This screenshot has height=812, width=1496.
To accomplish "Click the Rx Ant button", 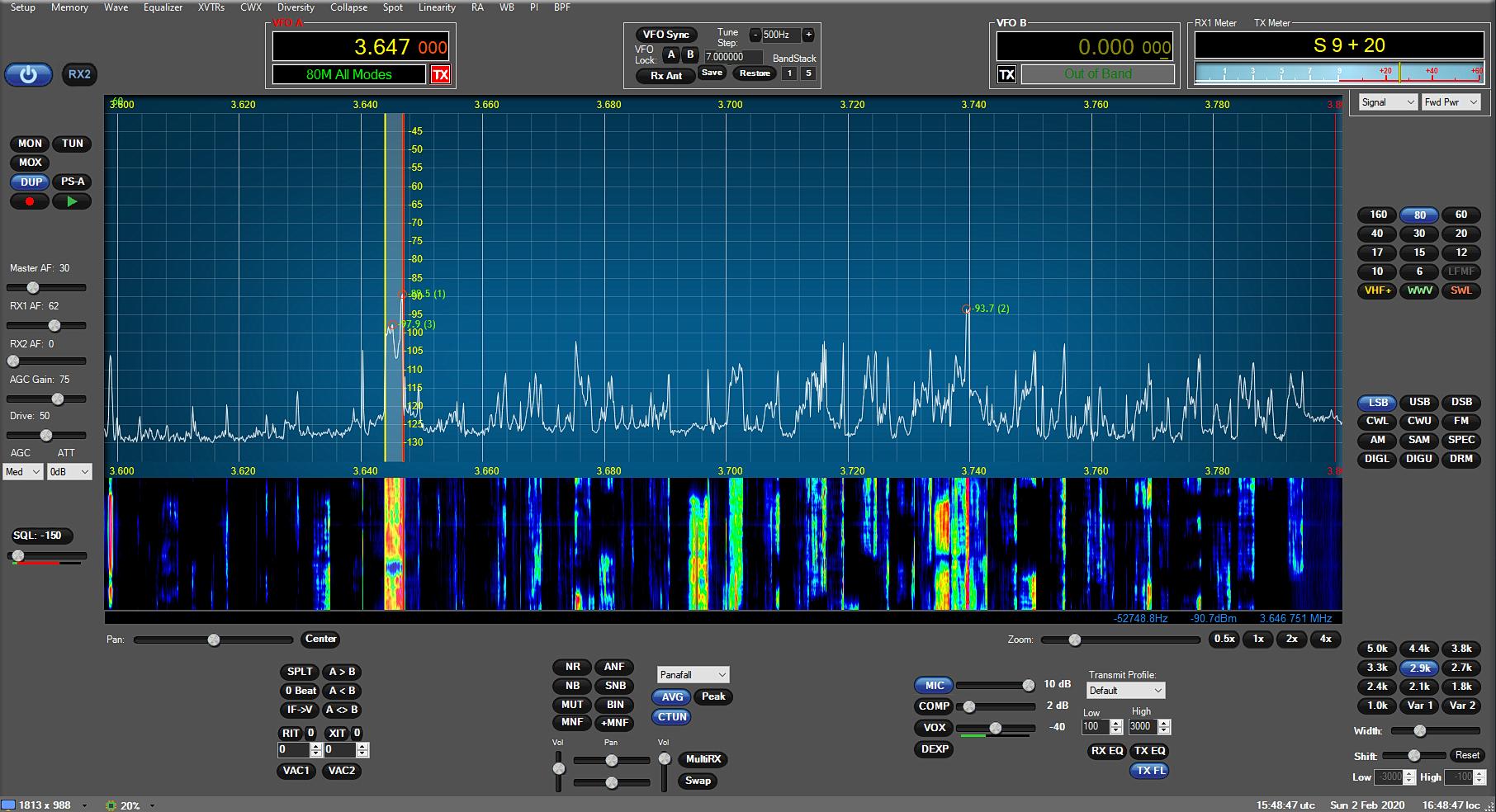I will (x=665, y=76).
